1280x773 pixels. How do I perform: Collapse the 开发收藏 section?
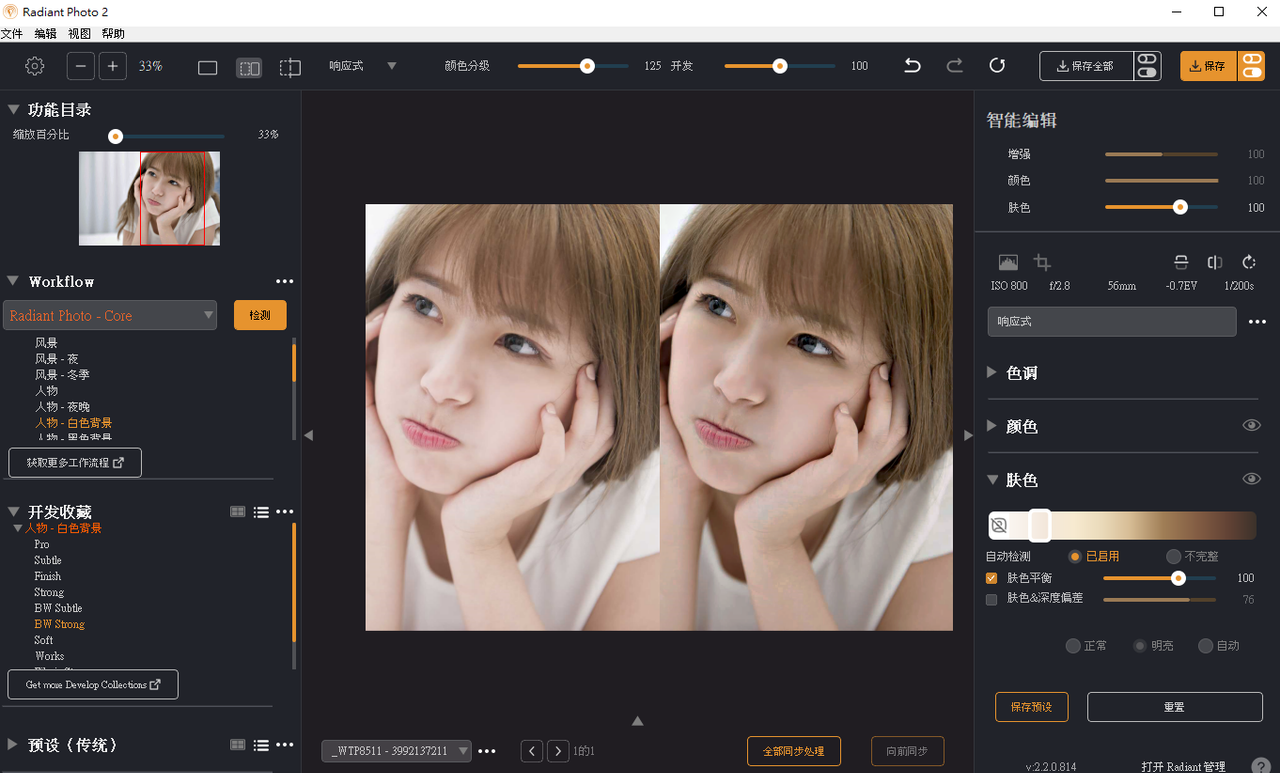coord(14,512)
